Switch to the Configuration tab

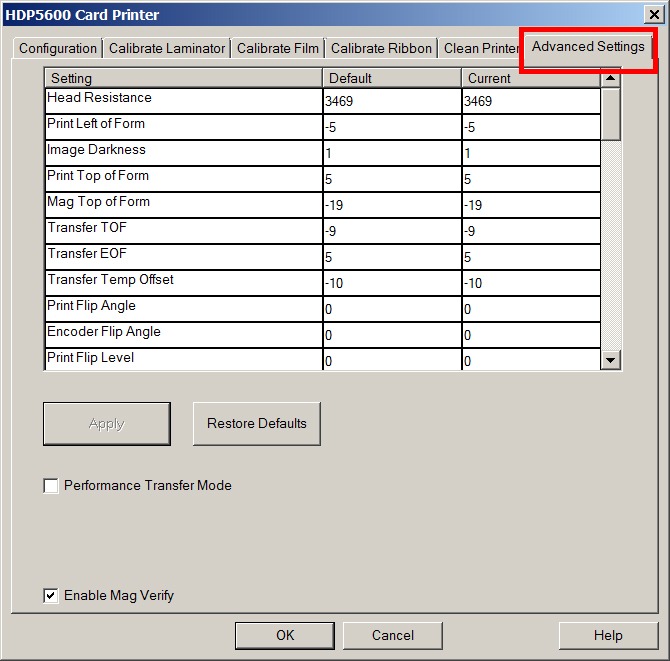click(x=58, y=48)
